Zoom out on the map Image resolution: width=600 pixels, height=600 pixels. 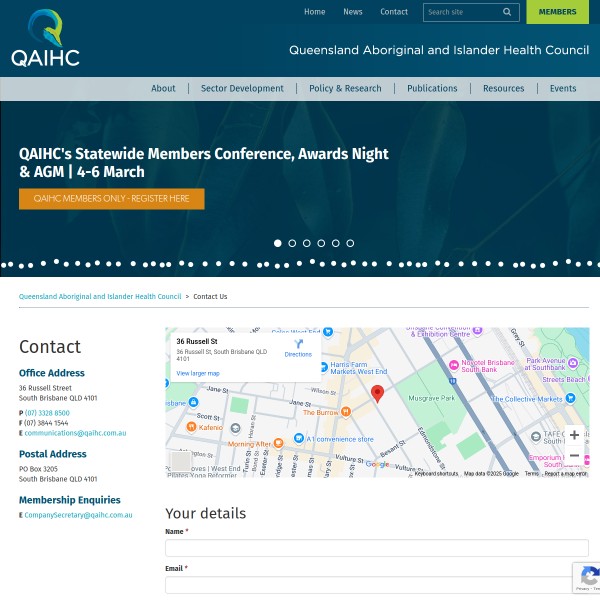click(x=574, y=455)
